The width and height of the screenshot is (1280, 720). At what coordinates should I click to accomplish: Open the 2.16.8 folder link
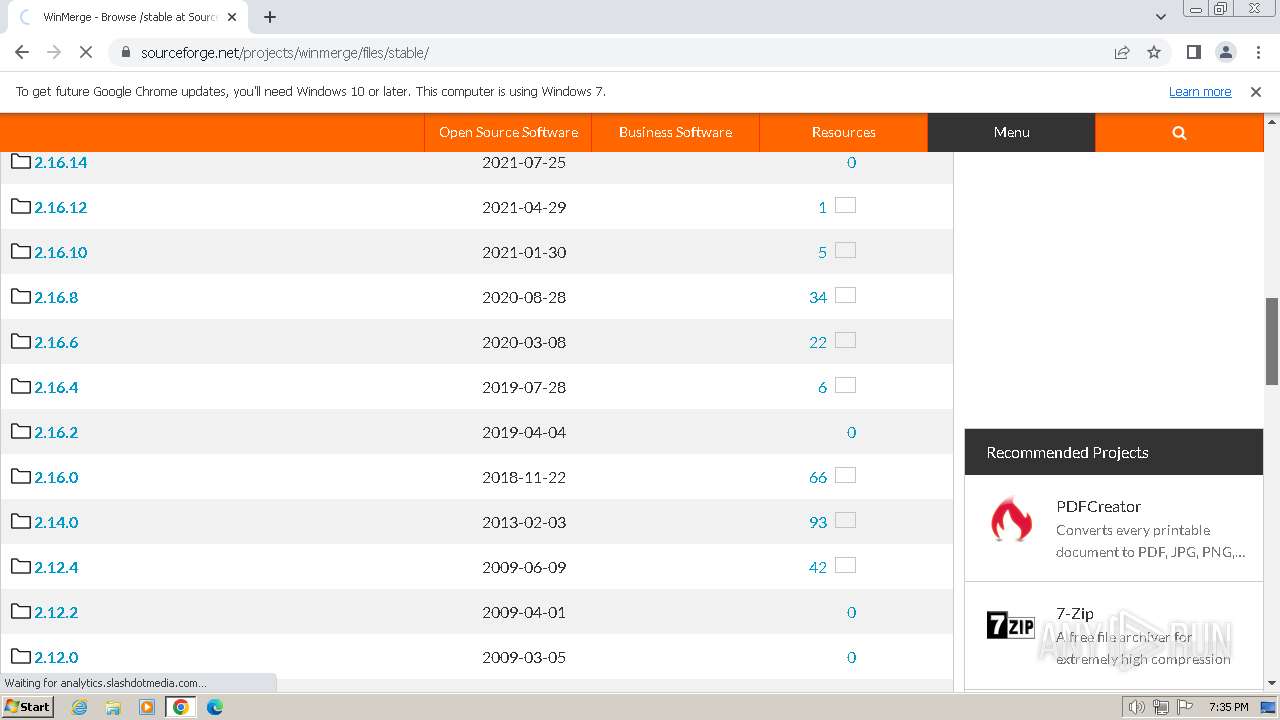(x=56, y=297)
